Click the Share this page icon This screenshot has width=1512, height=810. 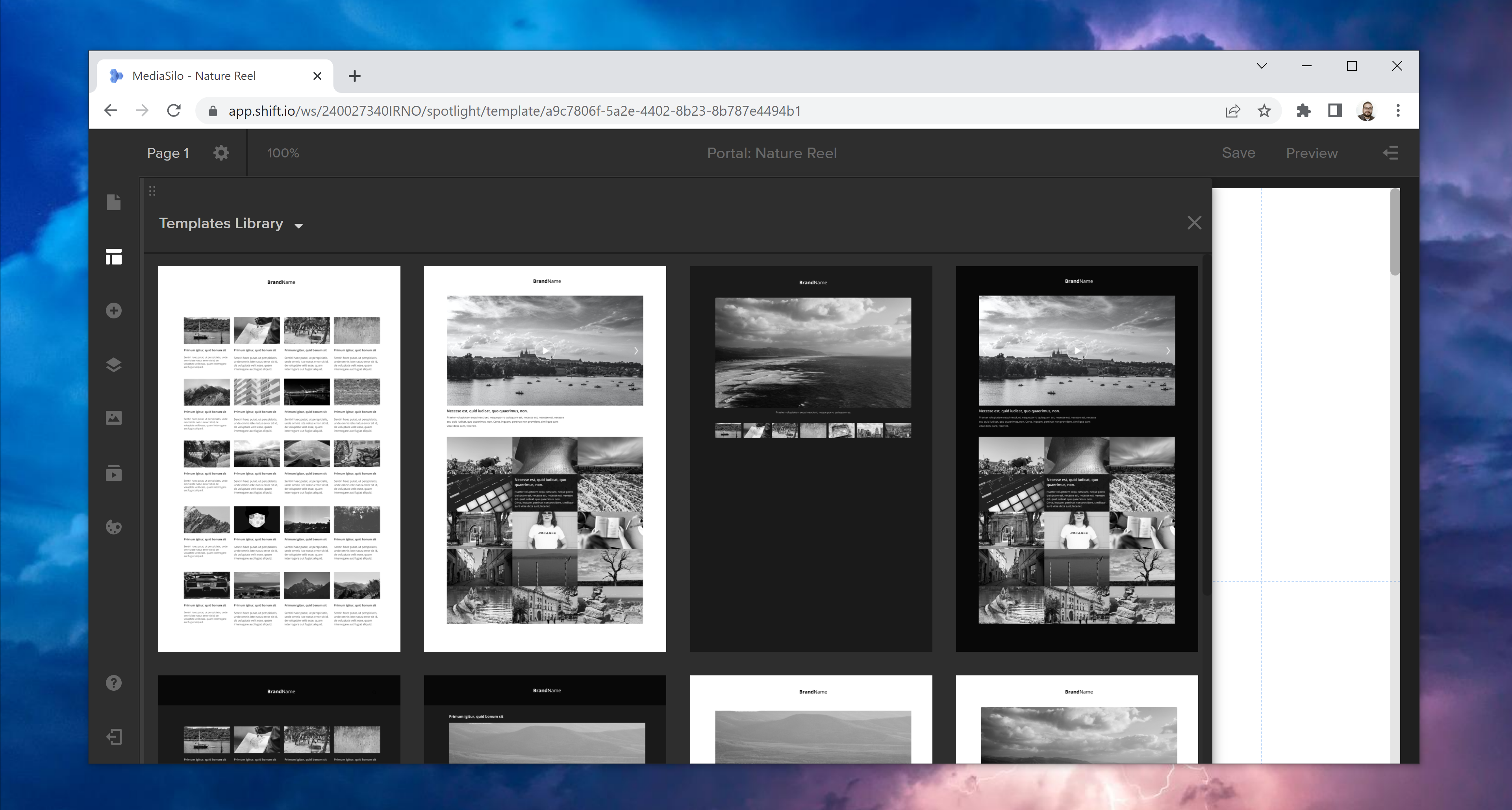pyautogui.click(x=1232, y=111)
